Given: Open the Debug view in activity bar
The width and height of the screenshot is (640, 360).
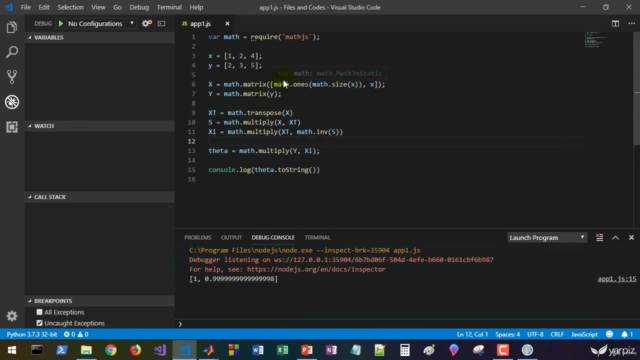Looking at the screenshot, I should coord(12,102).
